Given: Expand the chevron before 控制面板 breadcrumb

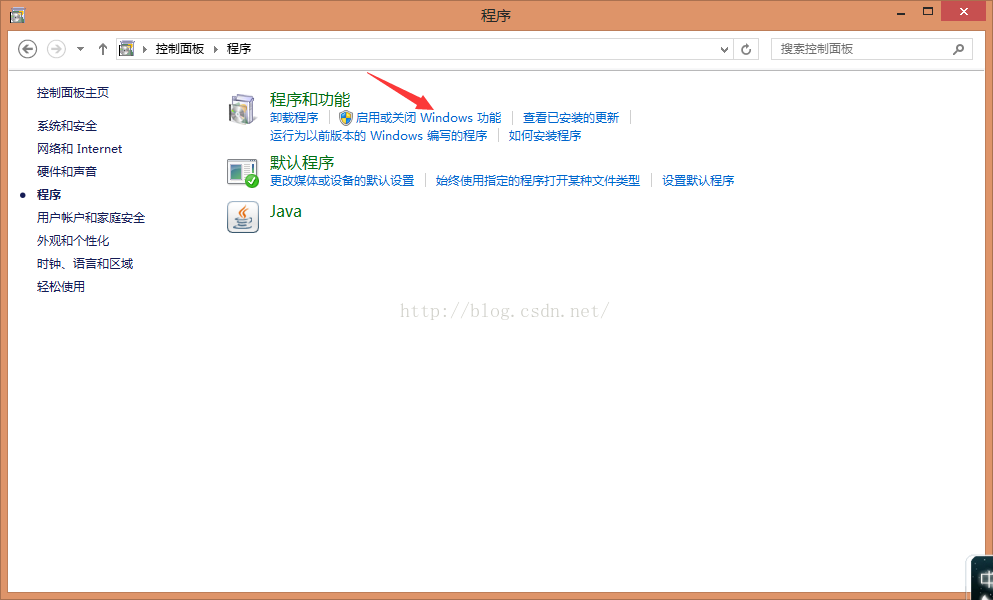Looking at the screenshot, I should coord(144,49).
